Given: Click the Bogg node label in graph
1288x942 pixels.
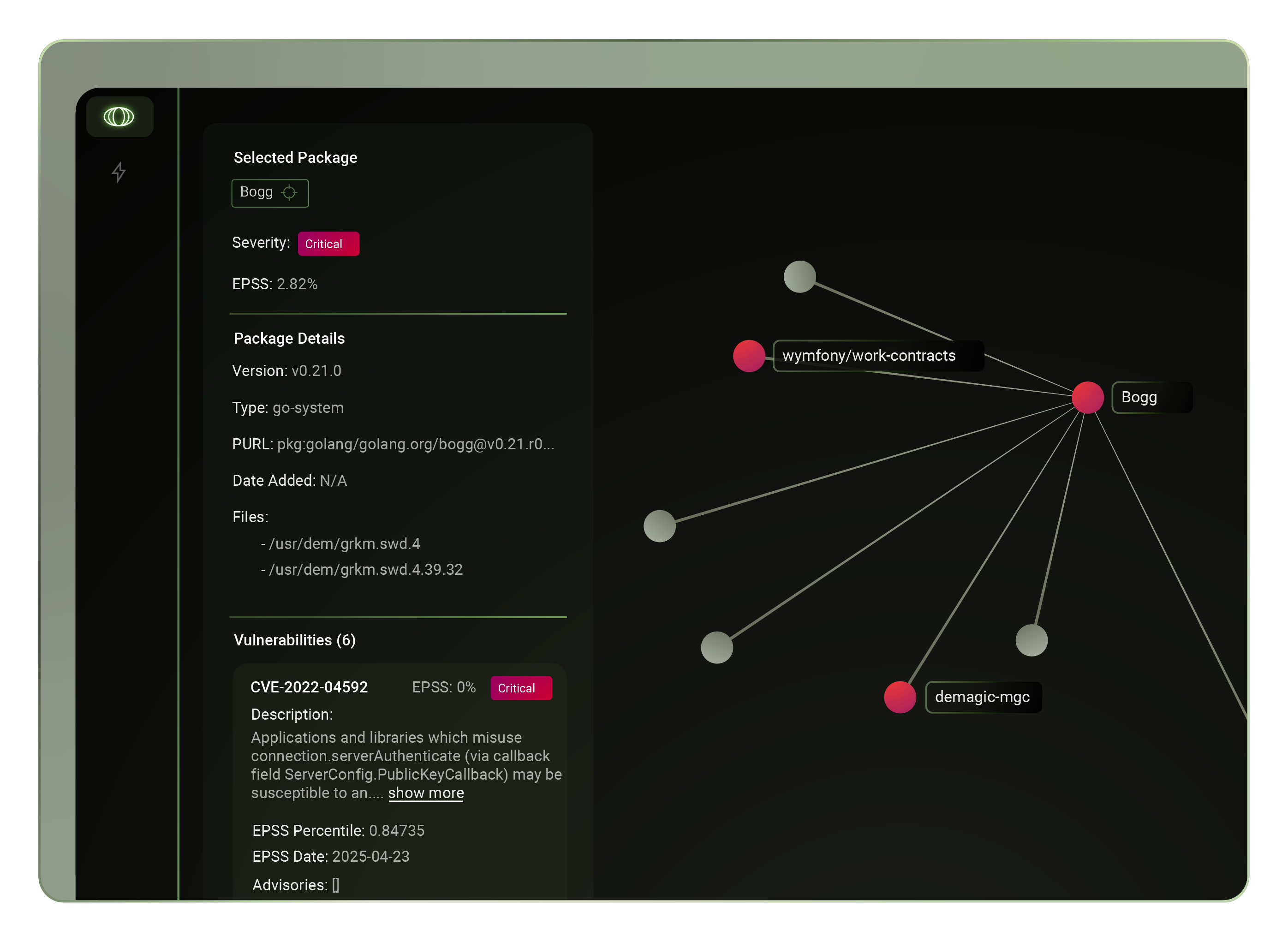Looking at the screenshot, I should click(x=1152, y=398).
